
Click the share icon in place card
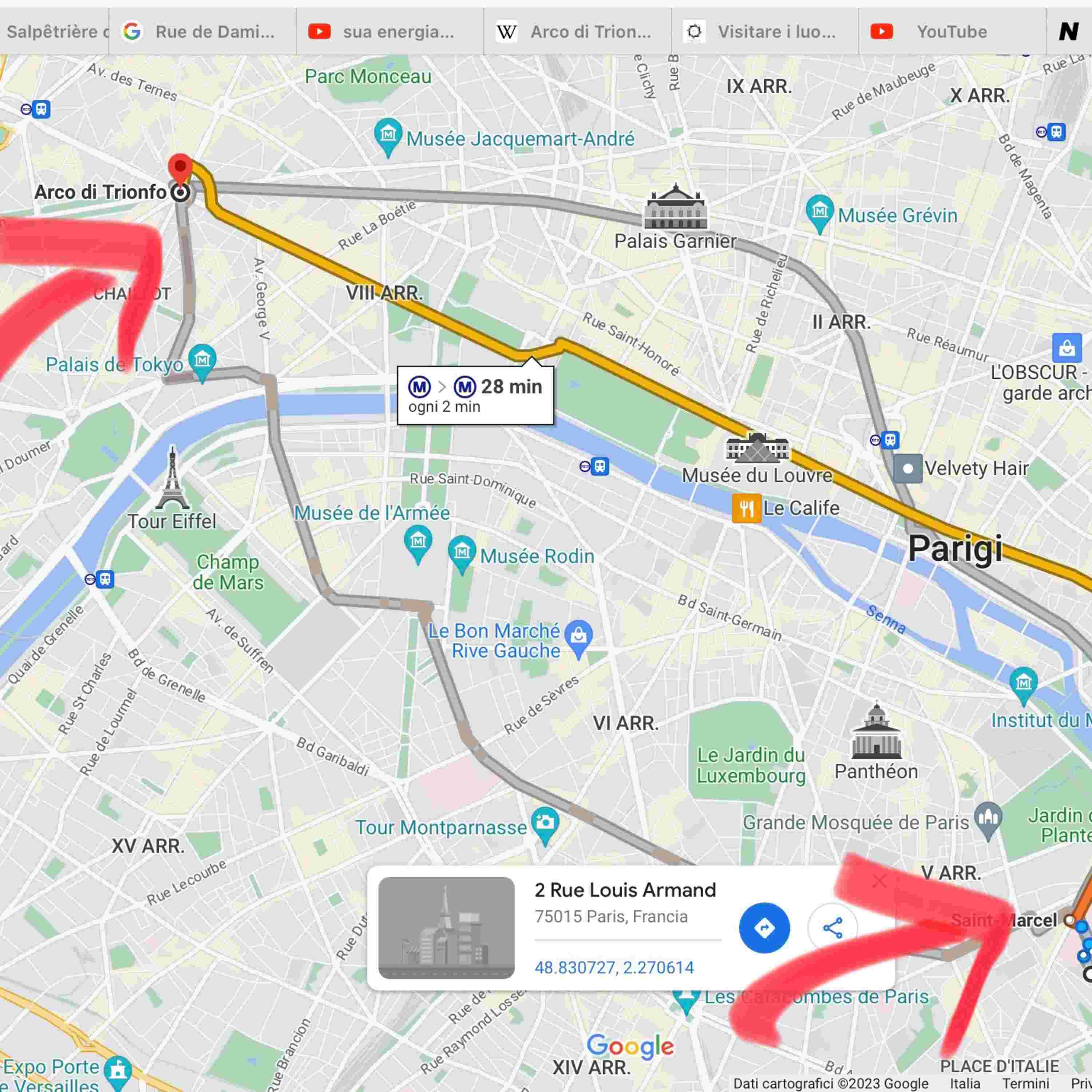tap(832, 928)
